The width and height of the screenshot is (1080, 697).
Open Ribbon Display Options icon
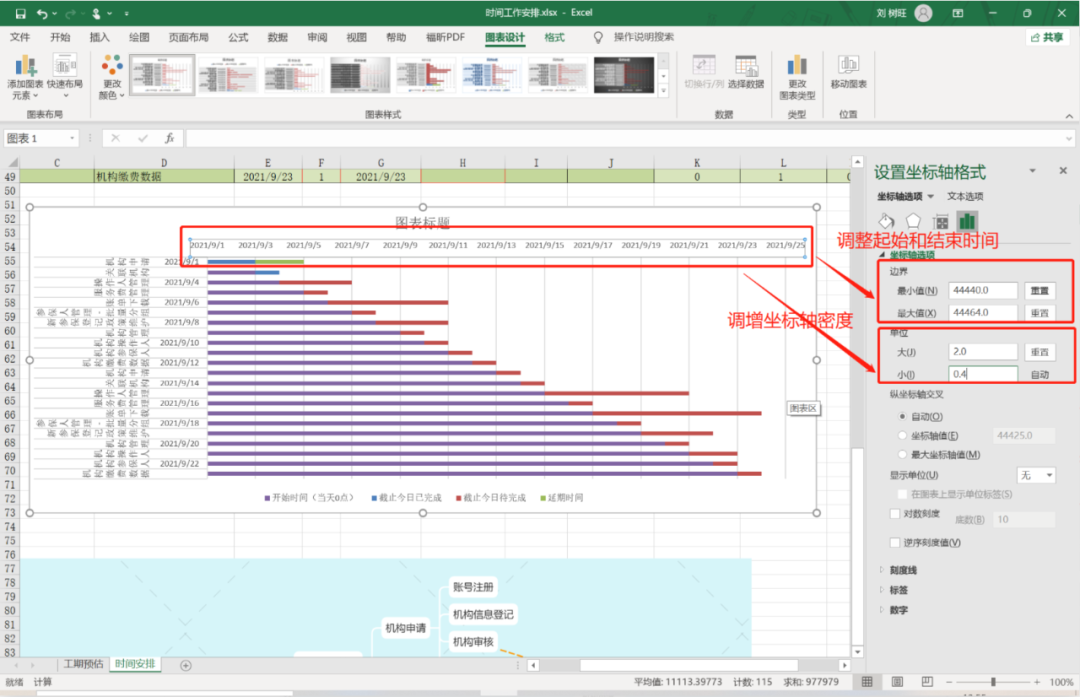(958, 13)
